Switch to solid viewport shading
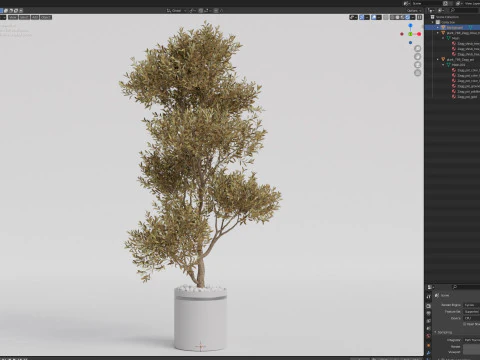The image size is (480, 360). point(397,17)
